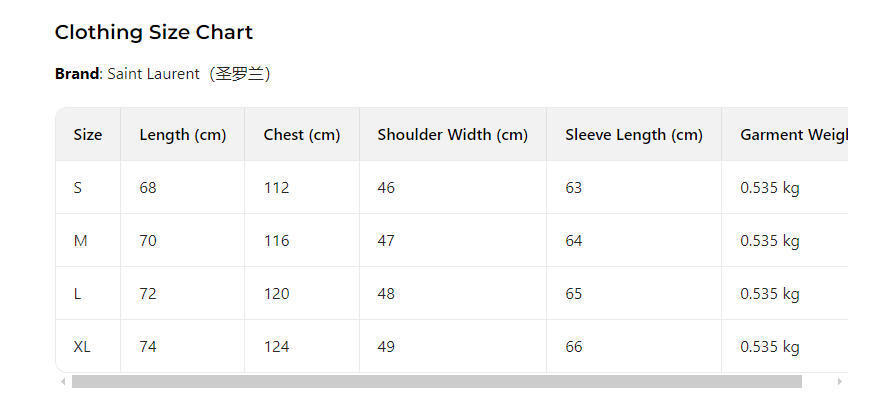Select the length value 74 cell
The height and width of the screenshot is (403, 869).
point(148,347)
